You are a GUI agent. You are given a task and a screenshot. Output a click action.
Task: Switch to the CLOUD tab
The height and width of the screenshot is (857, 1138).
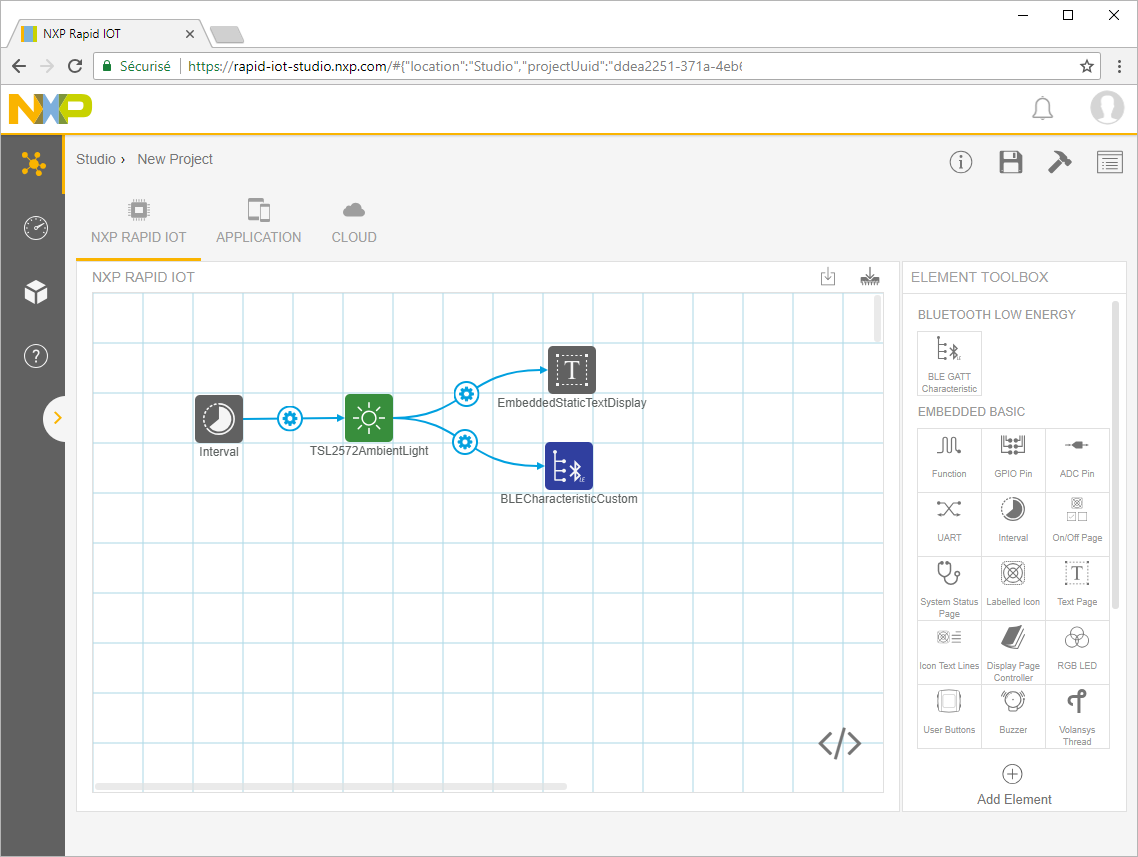pos(354,222)
